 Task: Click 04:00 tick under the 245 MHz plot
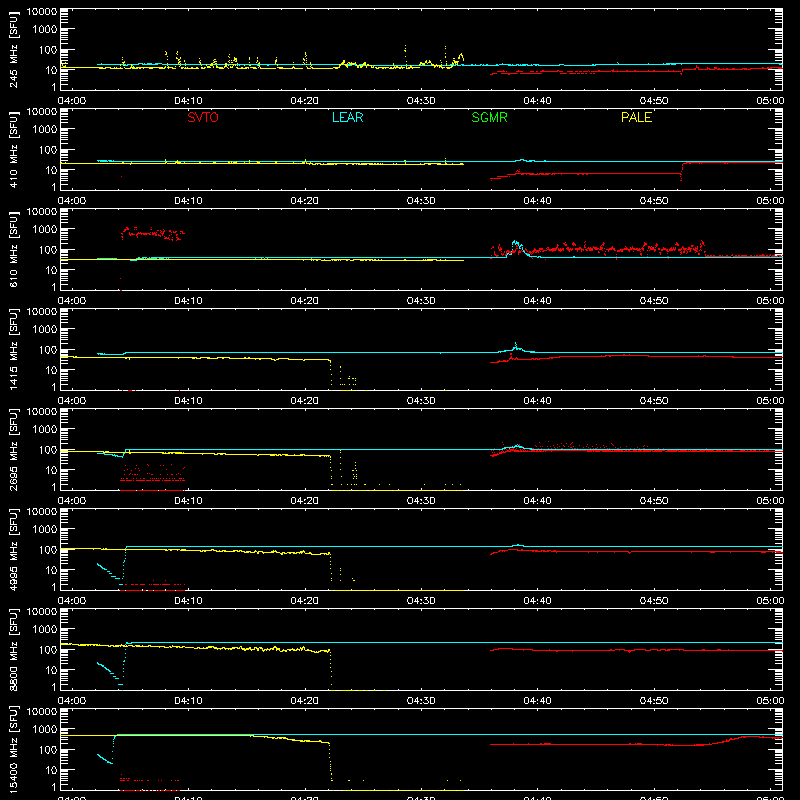click(x=72, y=101)
